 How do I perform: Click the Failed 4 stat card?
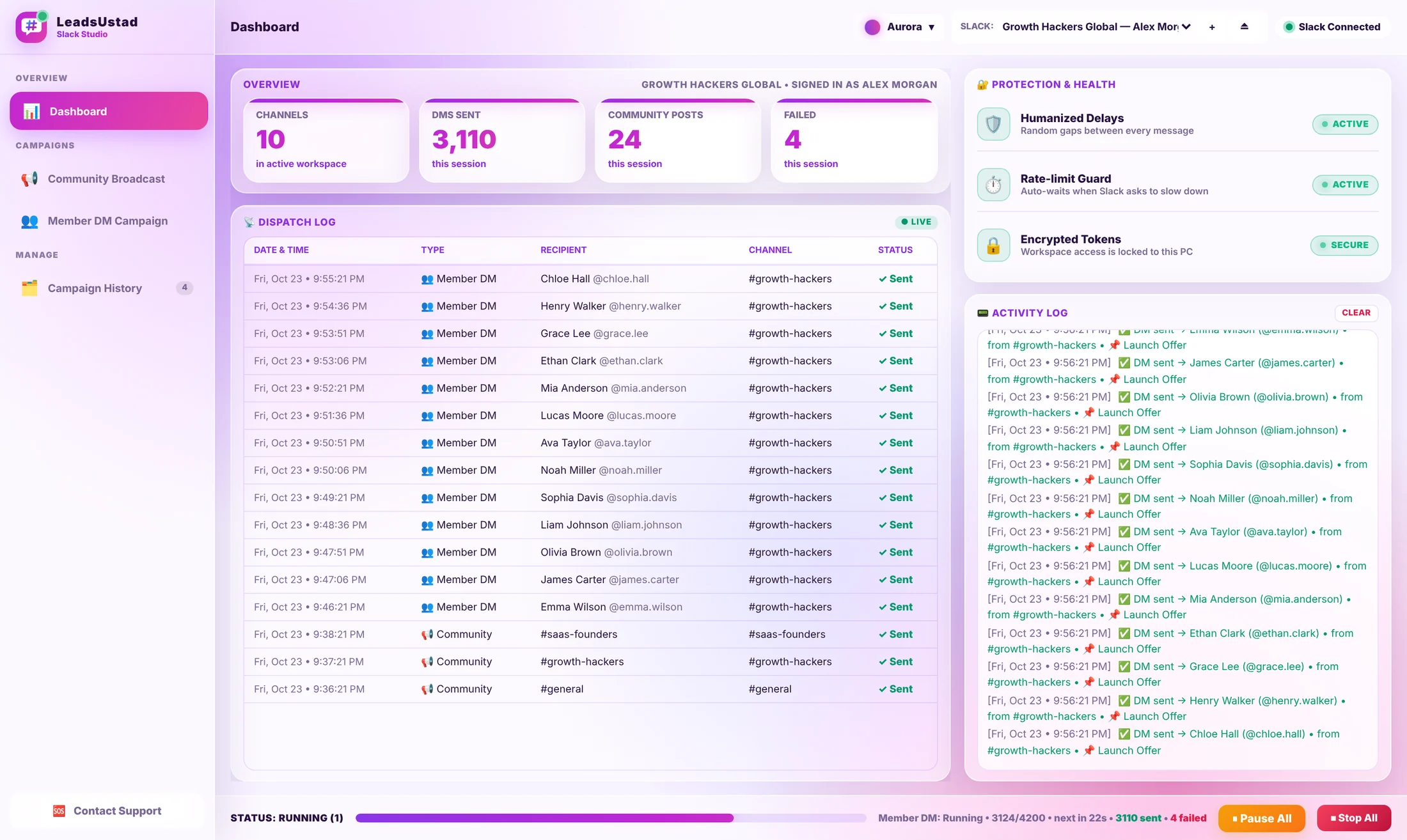point(854,141)
